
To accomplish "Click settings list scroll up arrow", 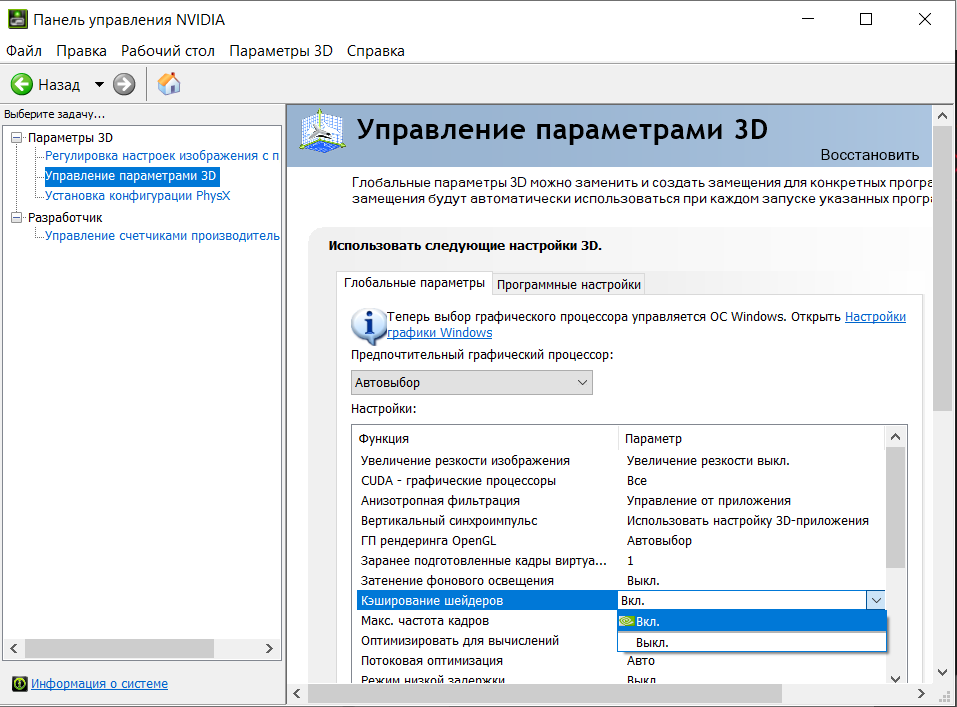I will click(895, 437).
